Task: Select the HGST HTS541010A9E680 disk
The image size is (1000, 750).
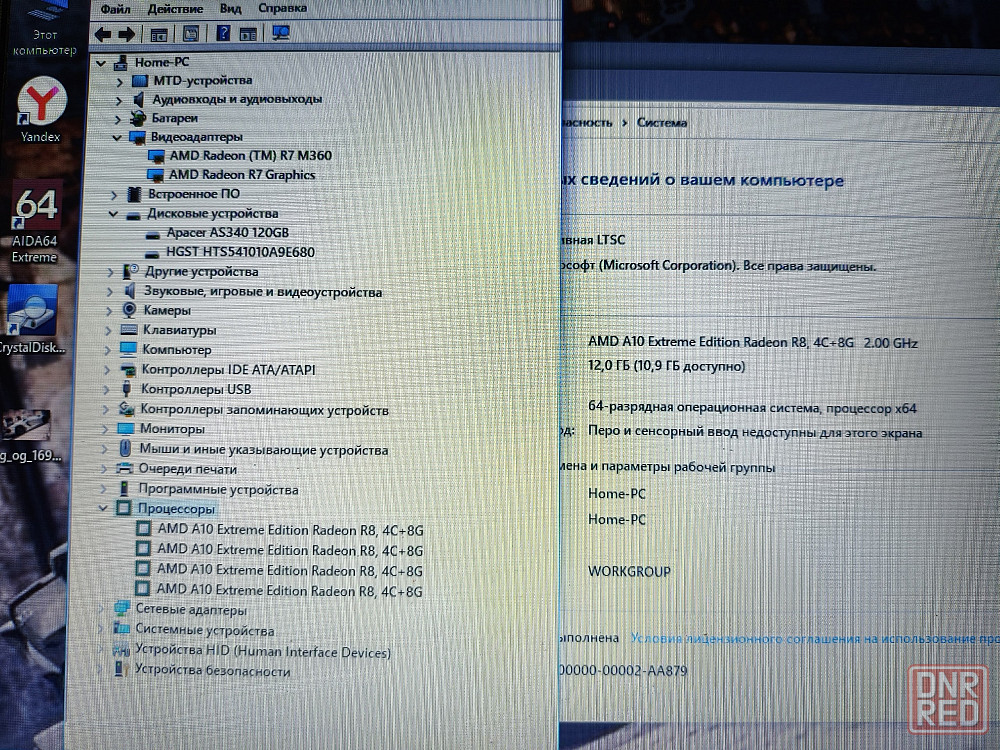Action: point(240,252)
